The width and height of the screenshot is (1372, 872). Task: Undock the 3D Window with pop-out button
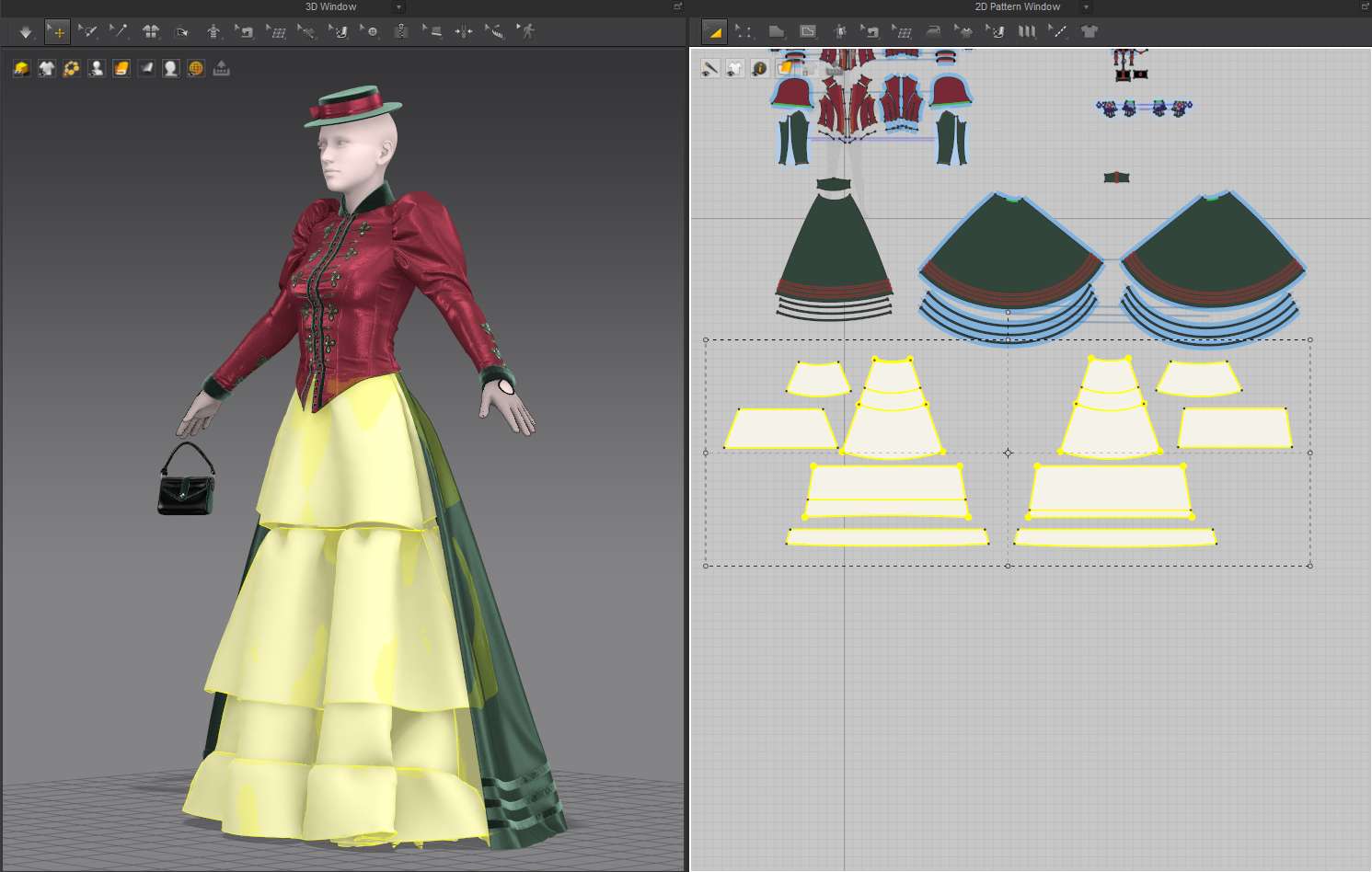pos(678,6)
